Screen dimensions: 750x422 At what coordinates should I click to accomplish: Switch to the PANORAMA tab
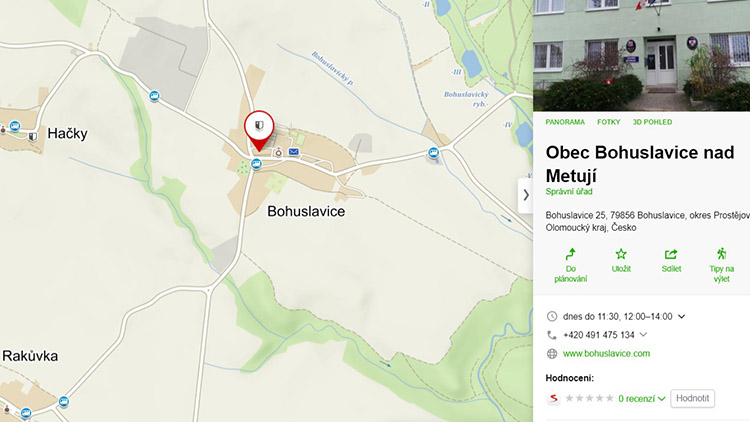(565, 122)
